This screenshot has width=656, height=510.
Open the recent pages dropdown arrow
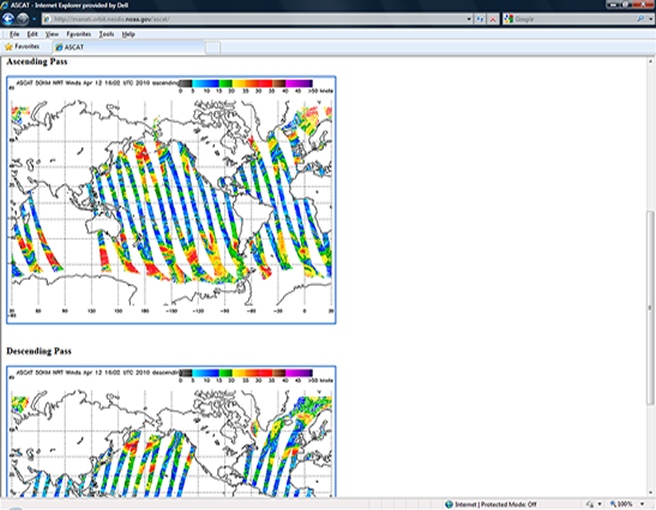coord(34,19)
